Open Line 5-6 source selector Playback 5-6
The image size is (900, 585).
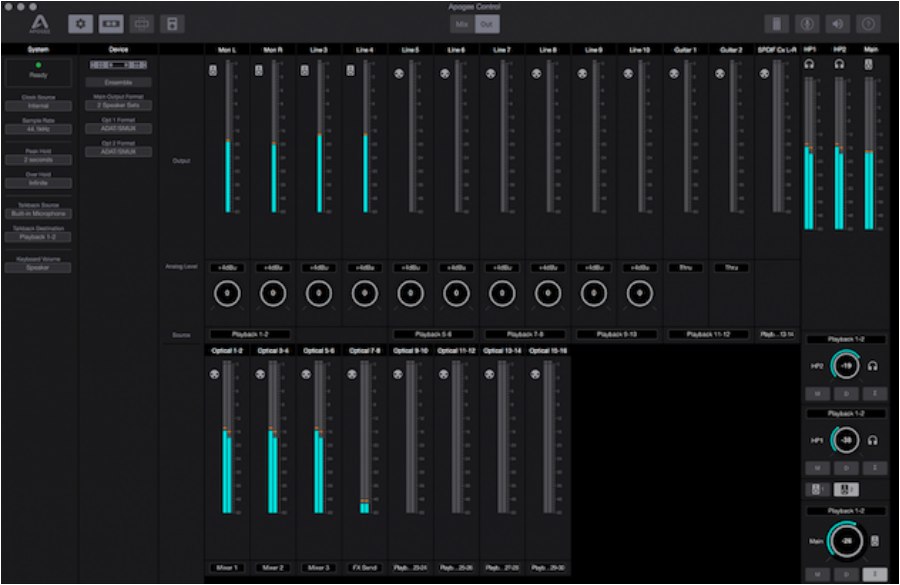(x=433, y=334)
